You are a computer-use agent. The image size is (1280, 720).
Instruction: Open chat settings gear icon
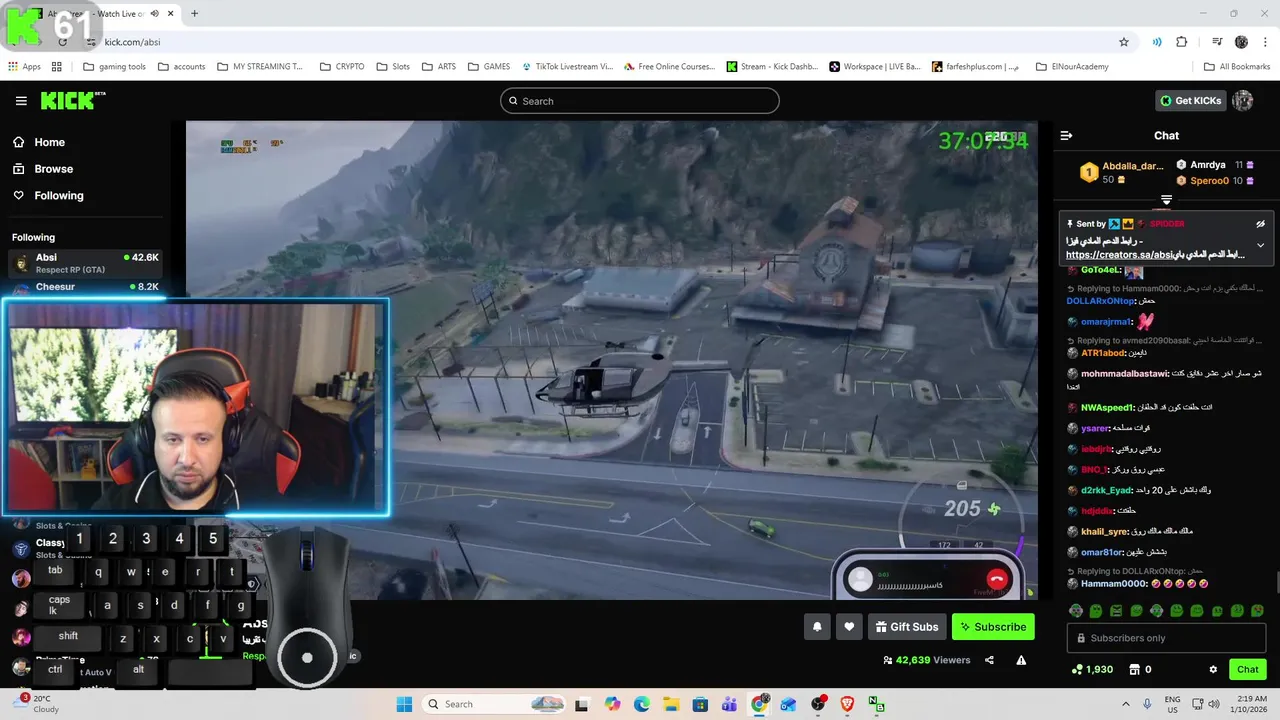pyautogui.click(x=1213, y=669)
